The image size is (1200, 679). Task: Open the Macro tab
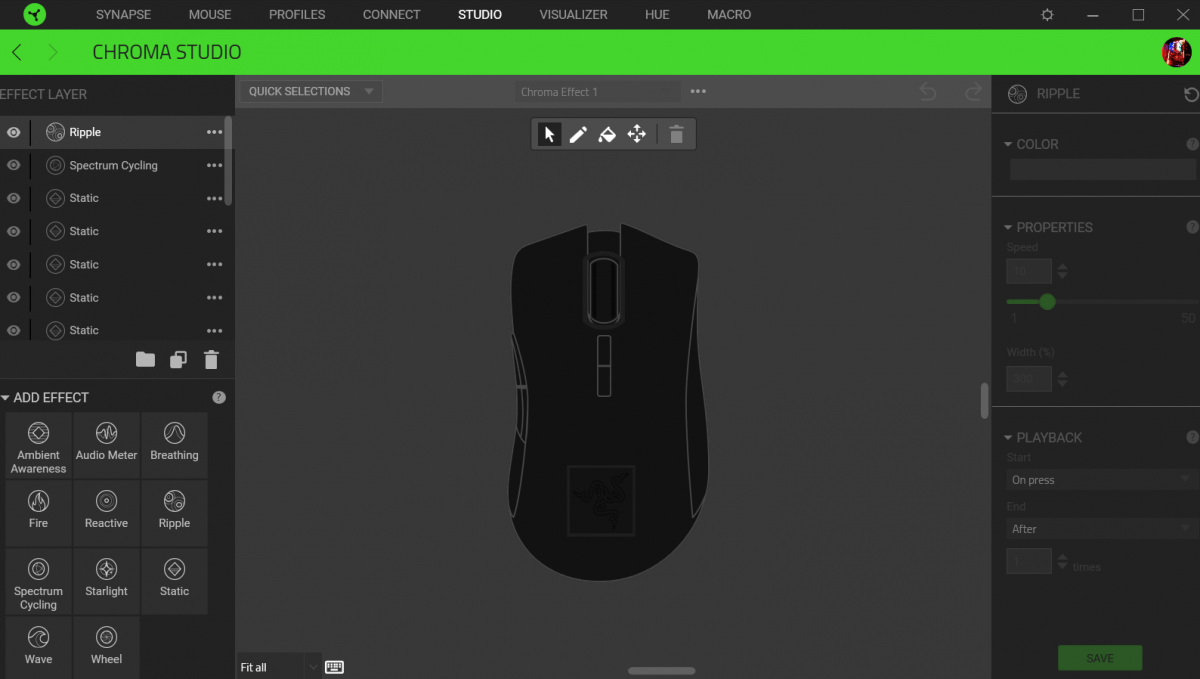click(729, 15)
